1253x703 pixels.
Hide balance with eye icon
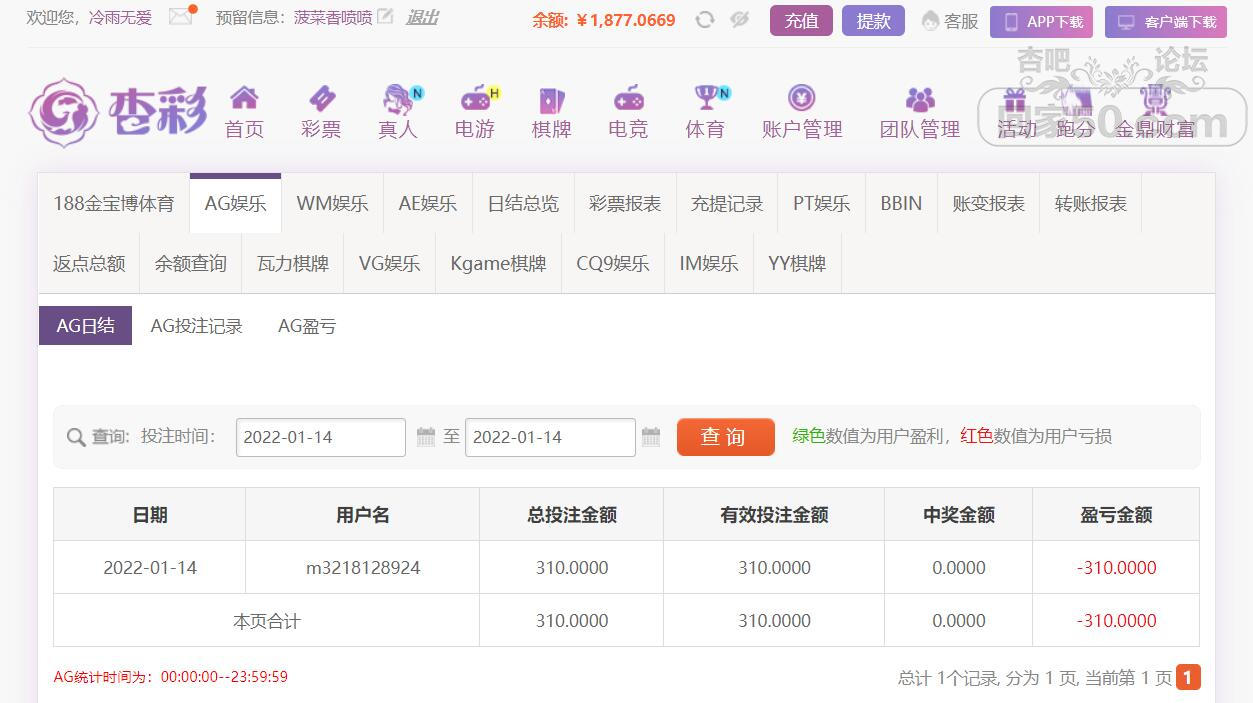tap(740, 19)
